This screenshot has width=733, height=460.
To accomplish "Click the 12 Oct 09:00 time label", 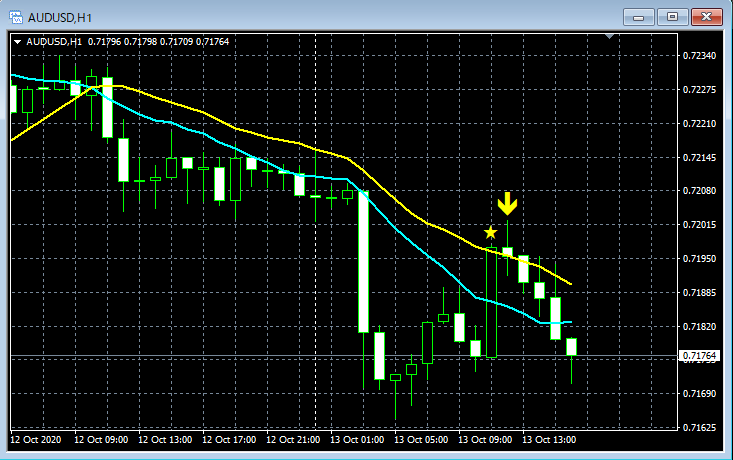I will (x=101, y=440).
